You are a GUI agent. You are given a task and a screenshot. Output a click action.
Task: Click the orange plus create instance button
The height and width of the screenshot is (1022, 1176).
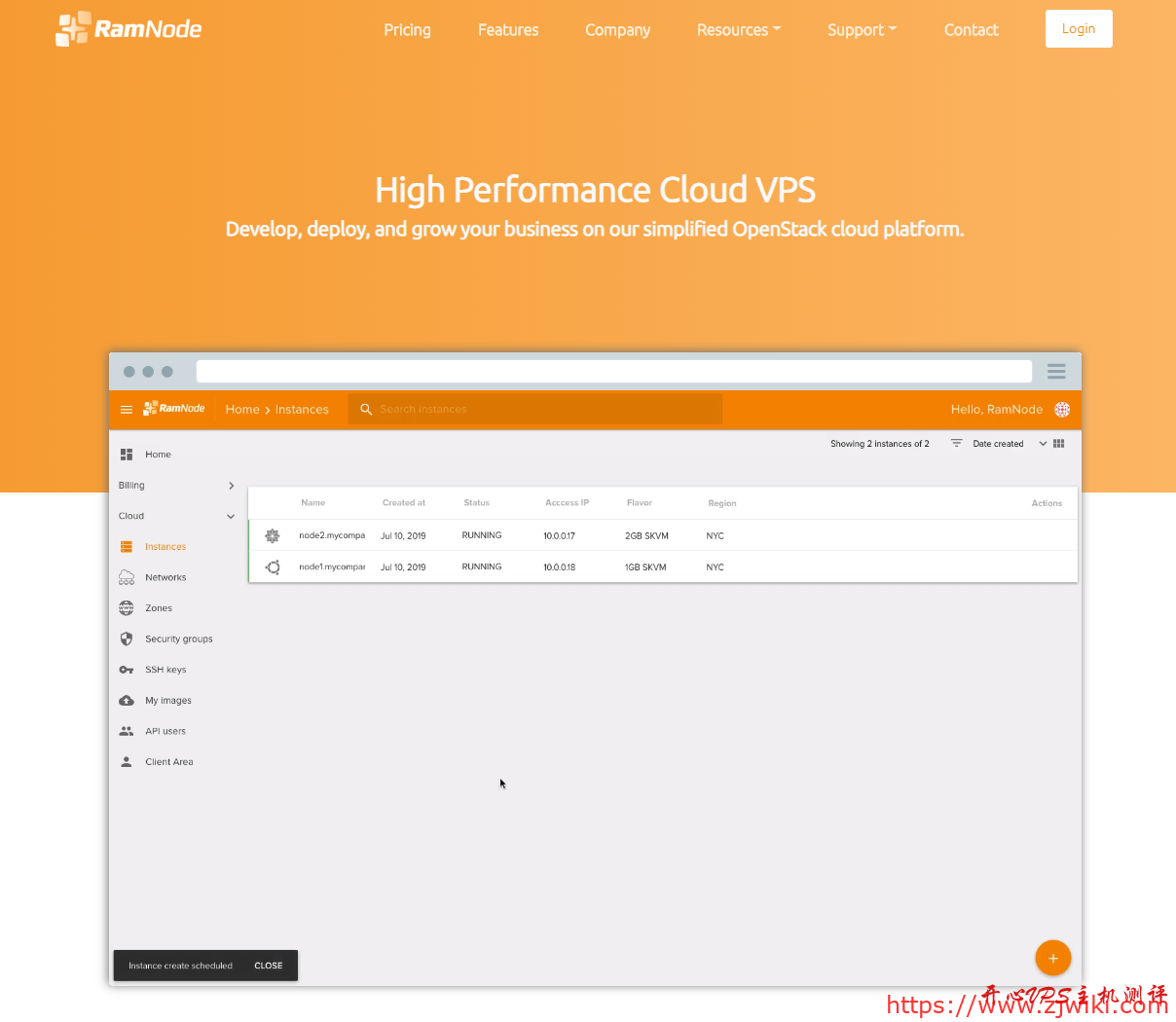point(1052,959)
